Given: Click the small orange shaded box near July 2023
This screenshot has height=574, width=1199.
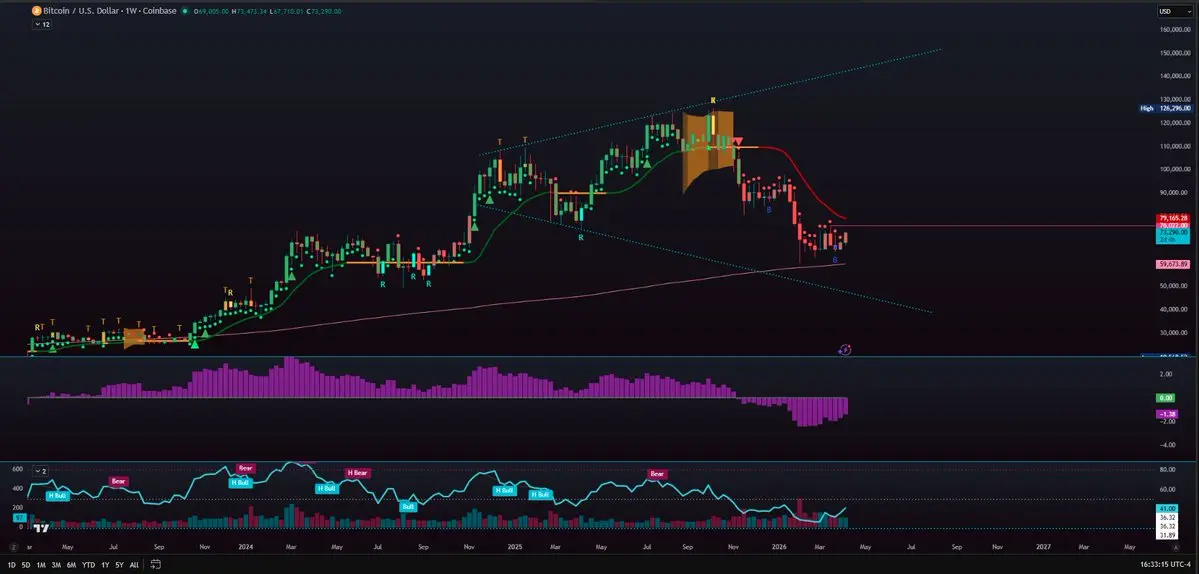Looking at the screenshot, I should (134, 337).
